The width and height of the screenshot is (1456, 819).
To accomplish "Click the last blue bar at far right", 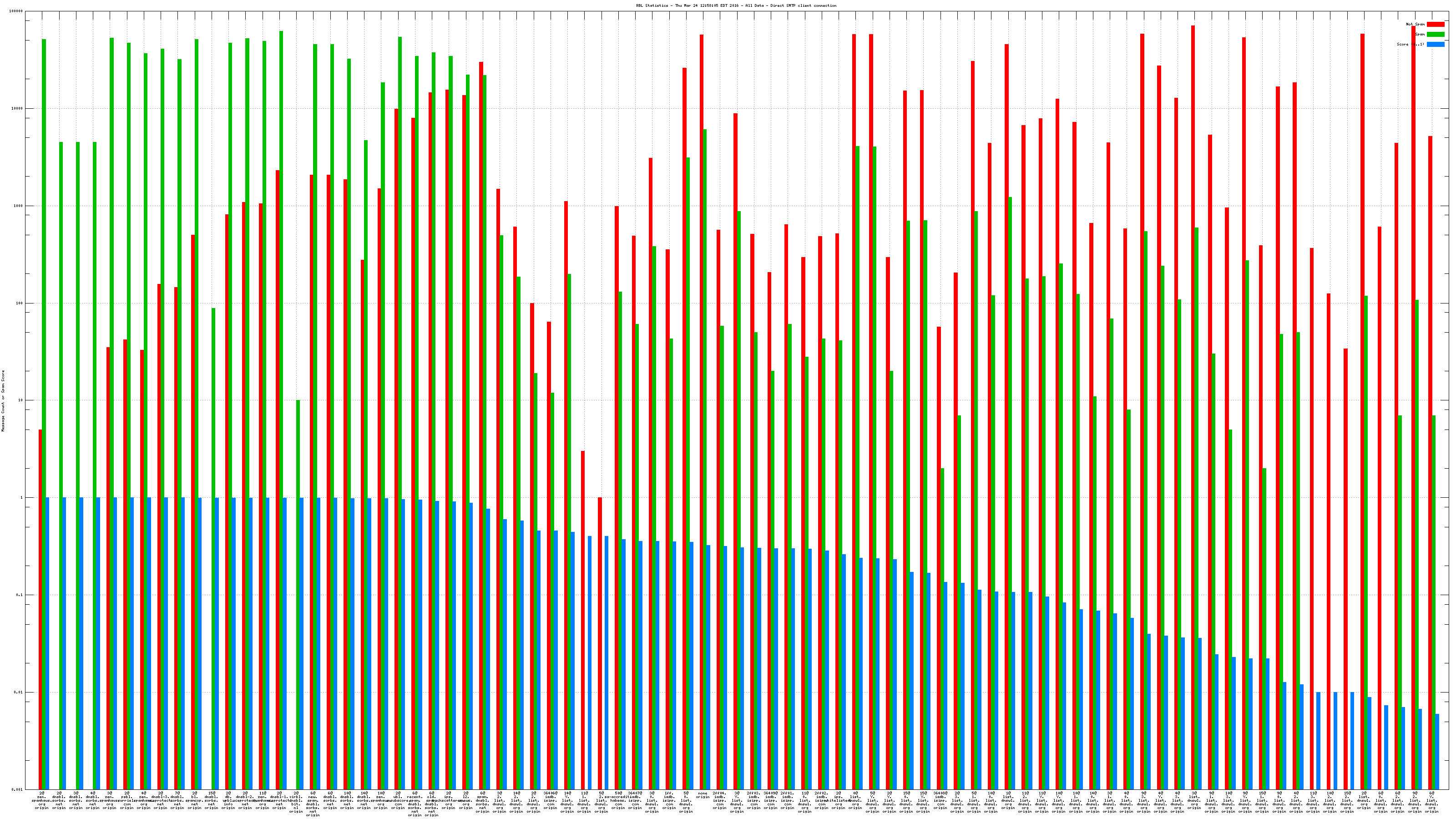I will (1437, 751).
